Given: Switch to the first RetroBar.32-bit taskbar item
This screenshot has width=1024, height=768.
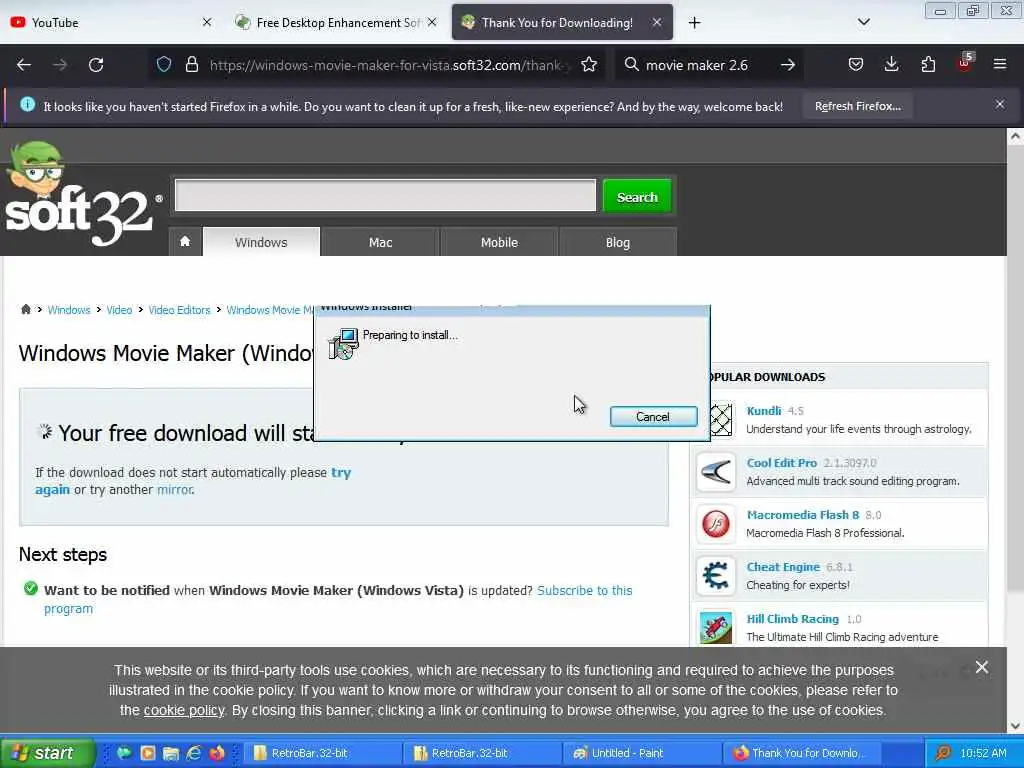Looking at the screenshot, I should pos(321,753).
